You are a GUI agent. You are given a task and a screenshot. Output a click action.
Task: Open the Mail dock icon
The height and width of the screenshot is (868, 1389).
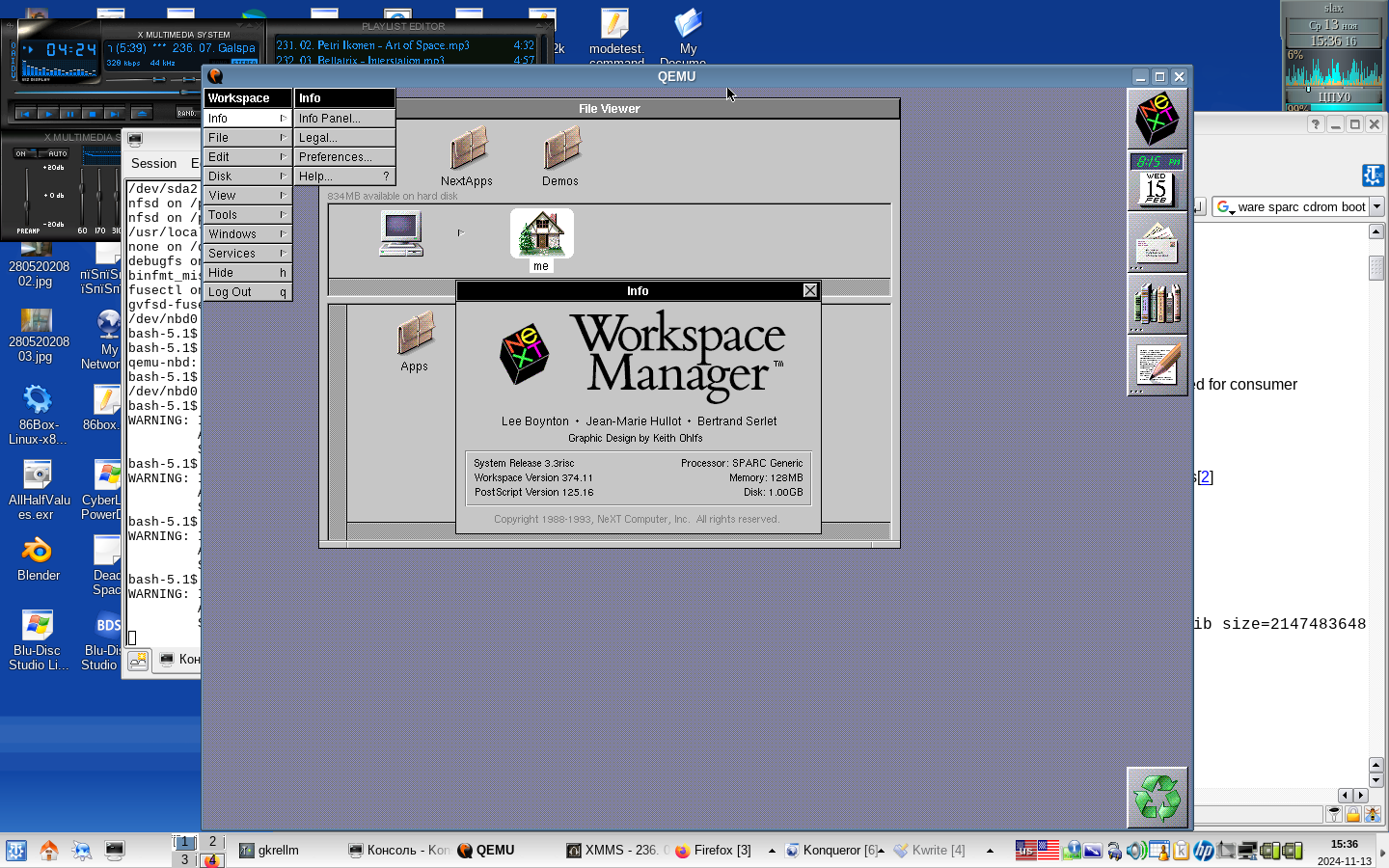(1157, 243)
